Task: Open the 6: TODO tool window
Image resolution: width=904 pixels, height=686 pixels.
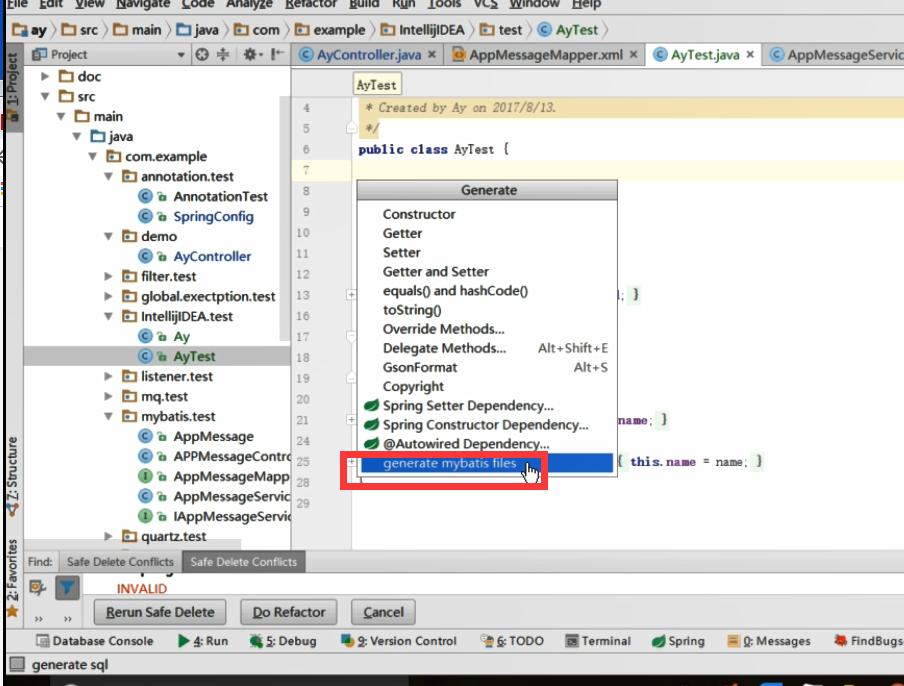Action: (x=513, y=641)
